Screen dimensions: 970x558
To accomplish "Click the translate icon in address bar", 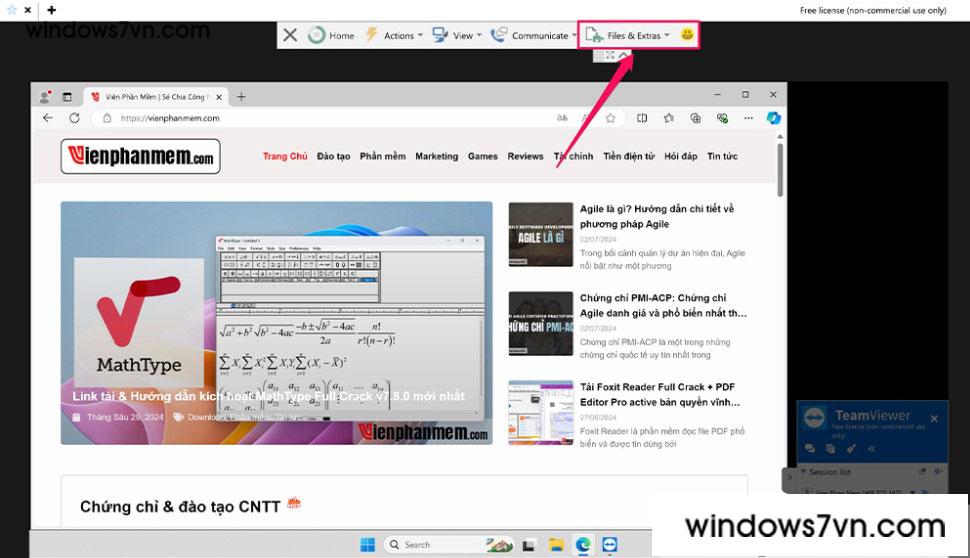I will [x=562, y=118].
